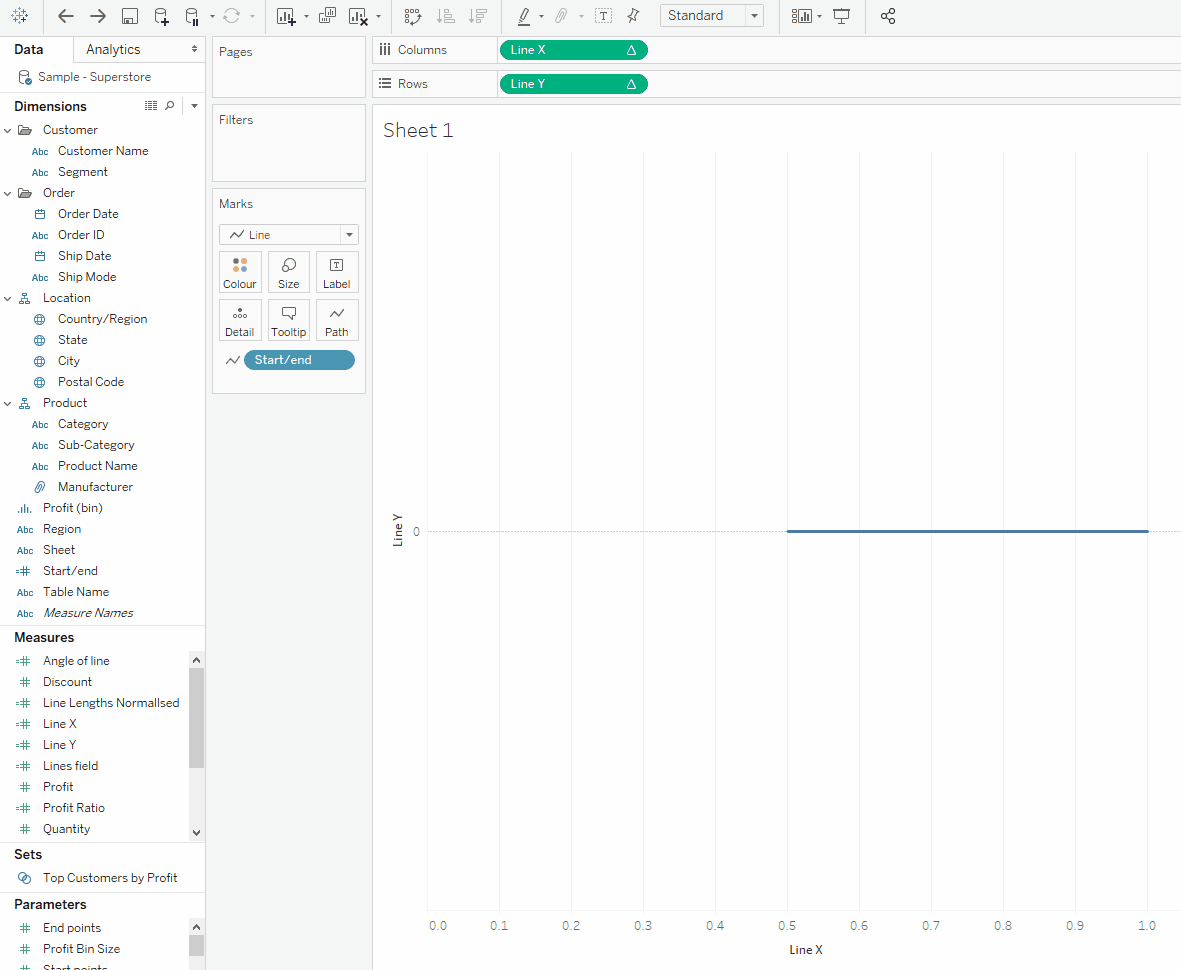Select the Customer Name dimension

pos(103,151)
